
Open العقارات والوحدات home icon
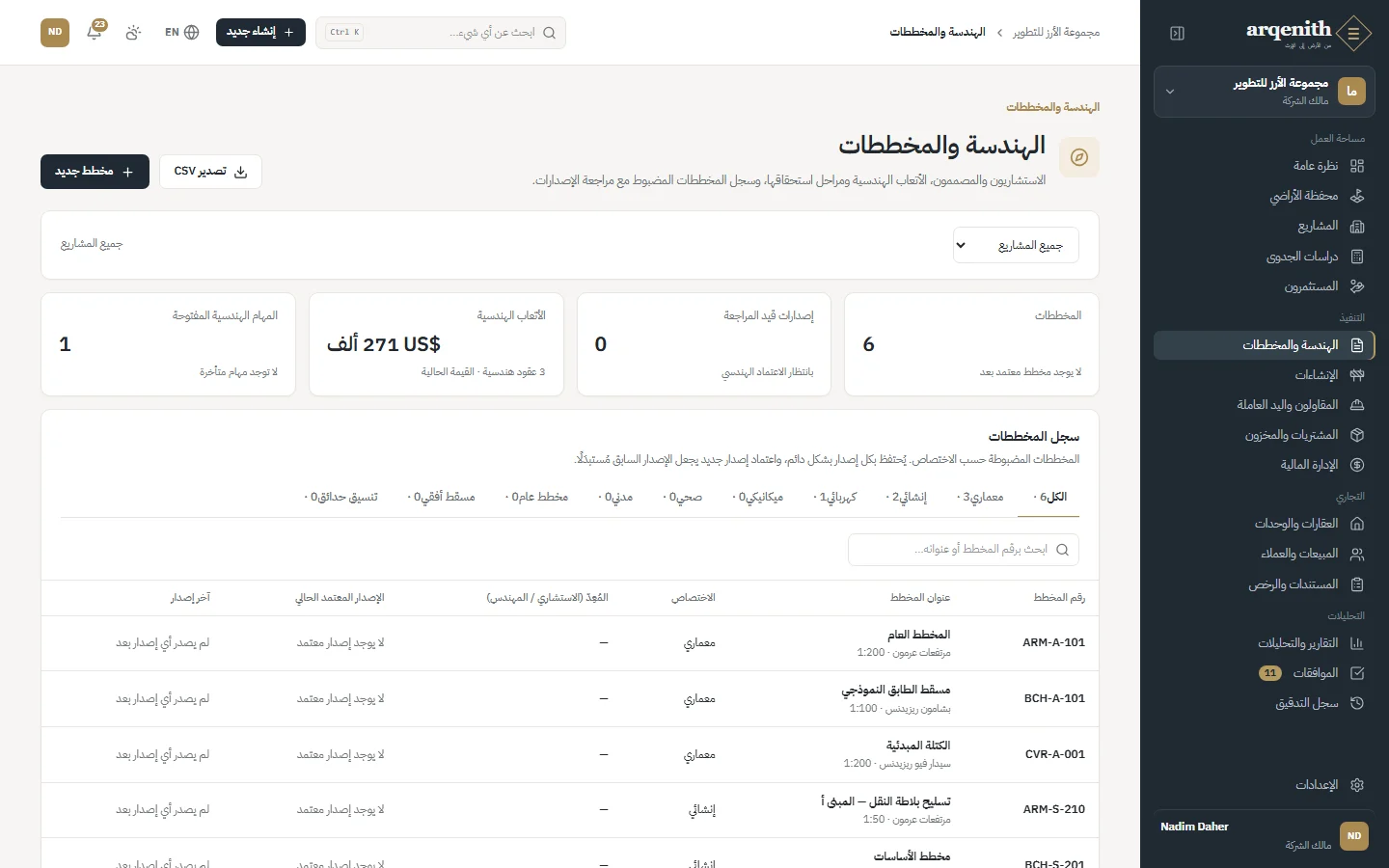point(1357,524)
